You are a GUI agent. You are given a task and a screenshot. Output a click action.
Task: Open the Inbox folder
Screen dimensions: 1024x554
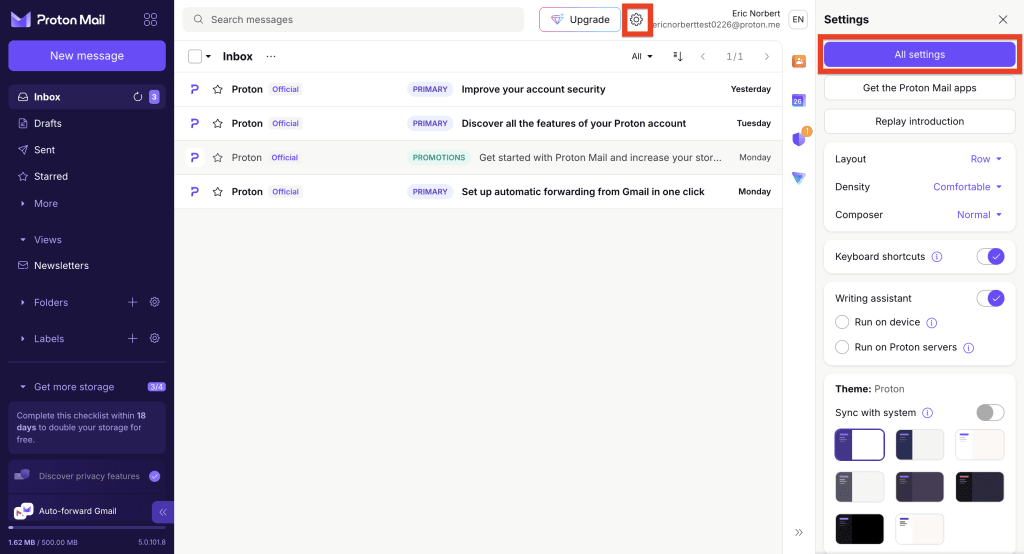(x=87, y=97)
